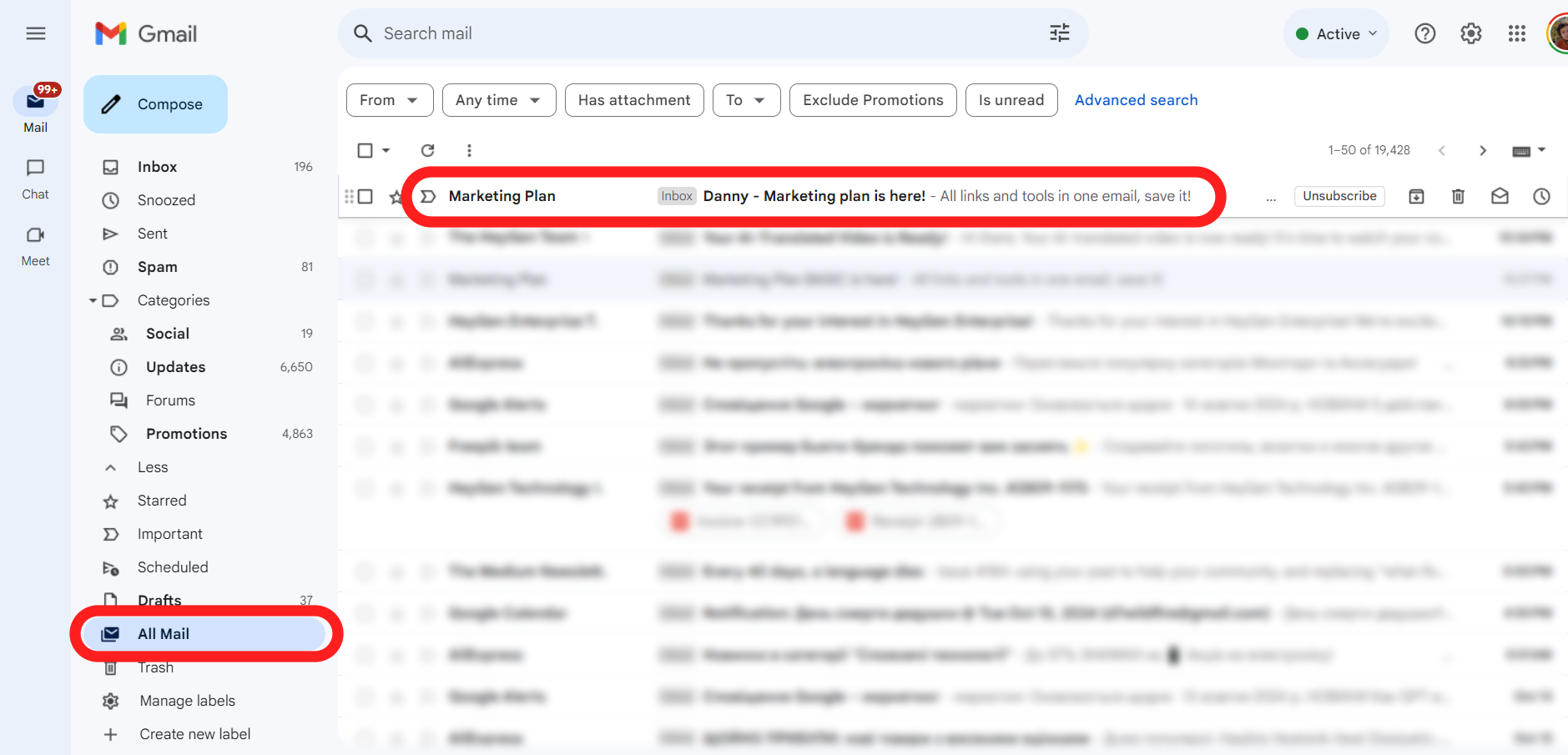The width and height of the screenshot is (1568, 755).
Task: Delete the Marketing Plan email
Action: click(x=1458, y=196)
